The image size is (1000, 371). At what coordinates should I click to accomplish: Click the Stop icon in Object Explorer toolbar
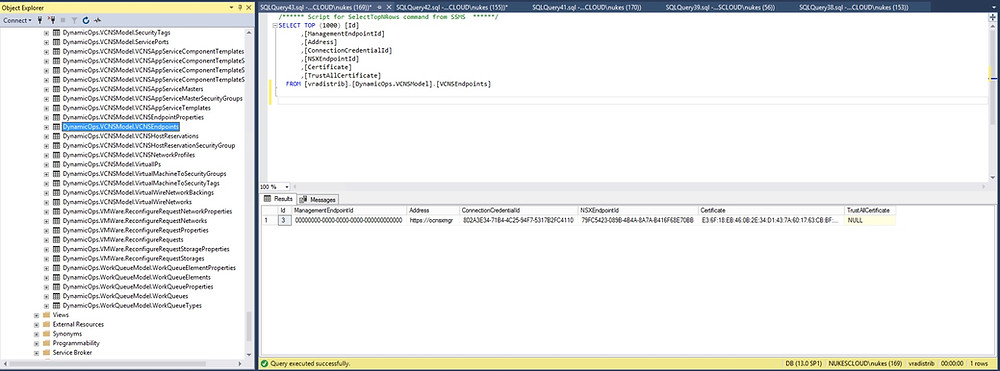pos(63,20)
